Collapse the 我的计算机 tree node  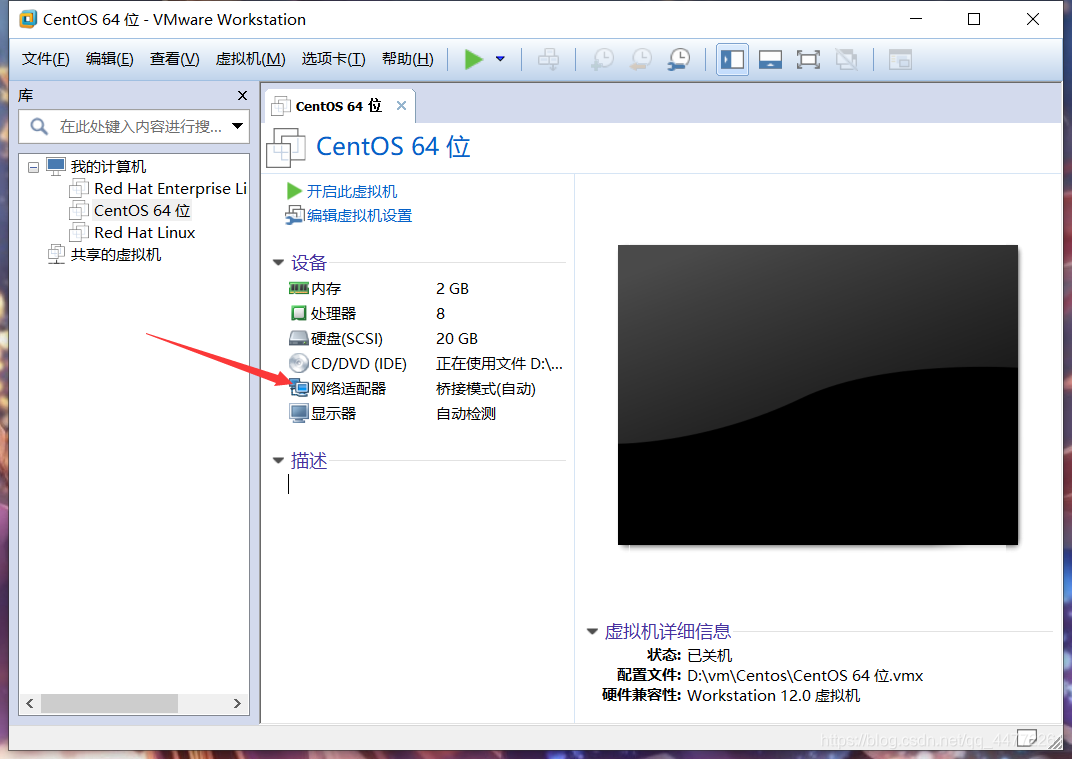33,167
